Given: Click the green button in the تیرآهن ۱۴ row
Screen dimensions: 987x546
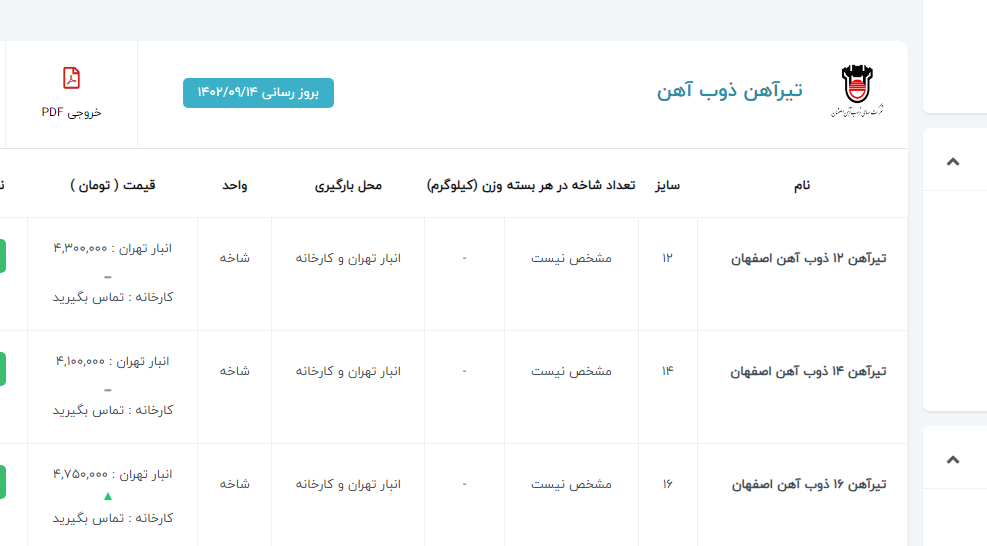Looking at the screenshot, I should click(3, 369).
